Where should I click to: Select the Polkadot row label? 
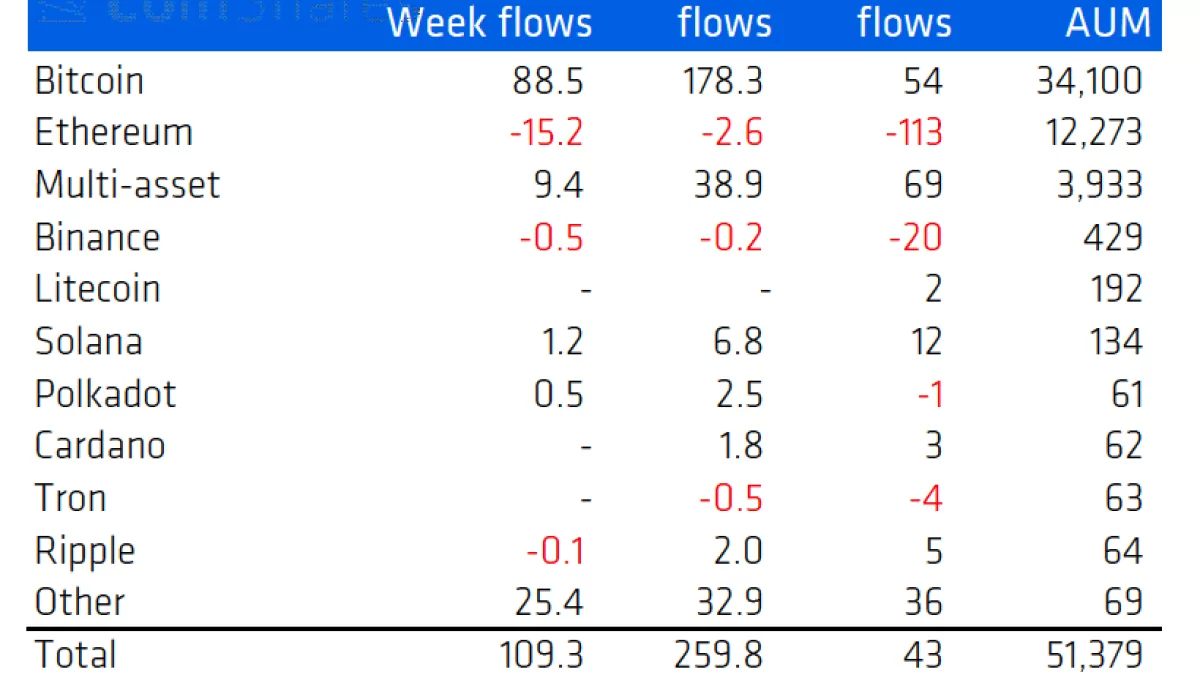point(105,394)
